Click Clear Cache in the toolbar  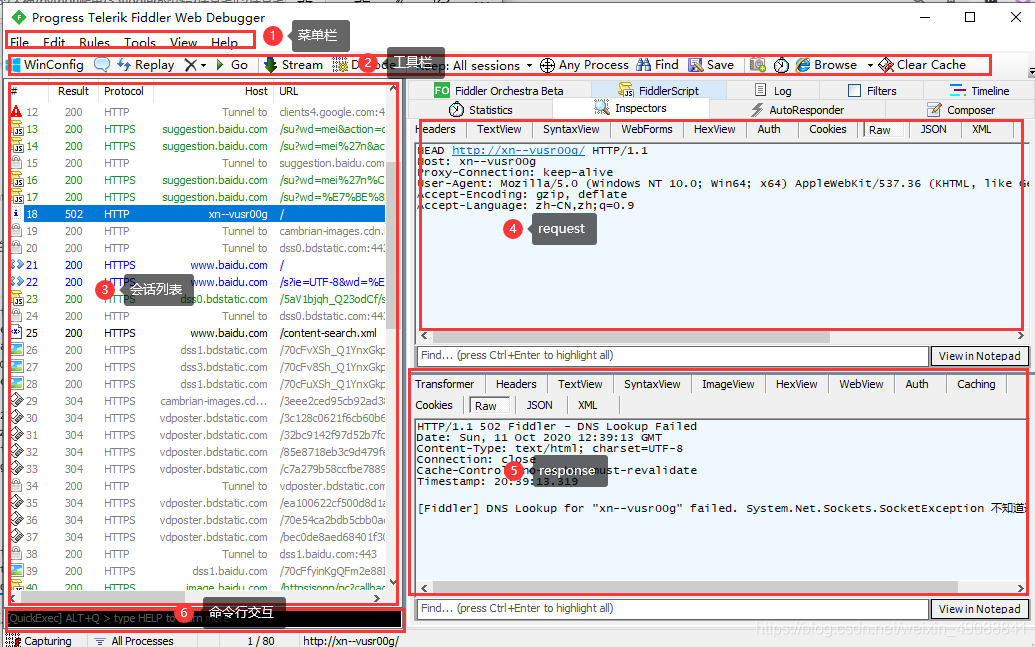tap(922, 65)
